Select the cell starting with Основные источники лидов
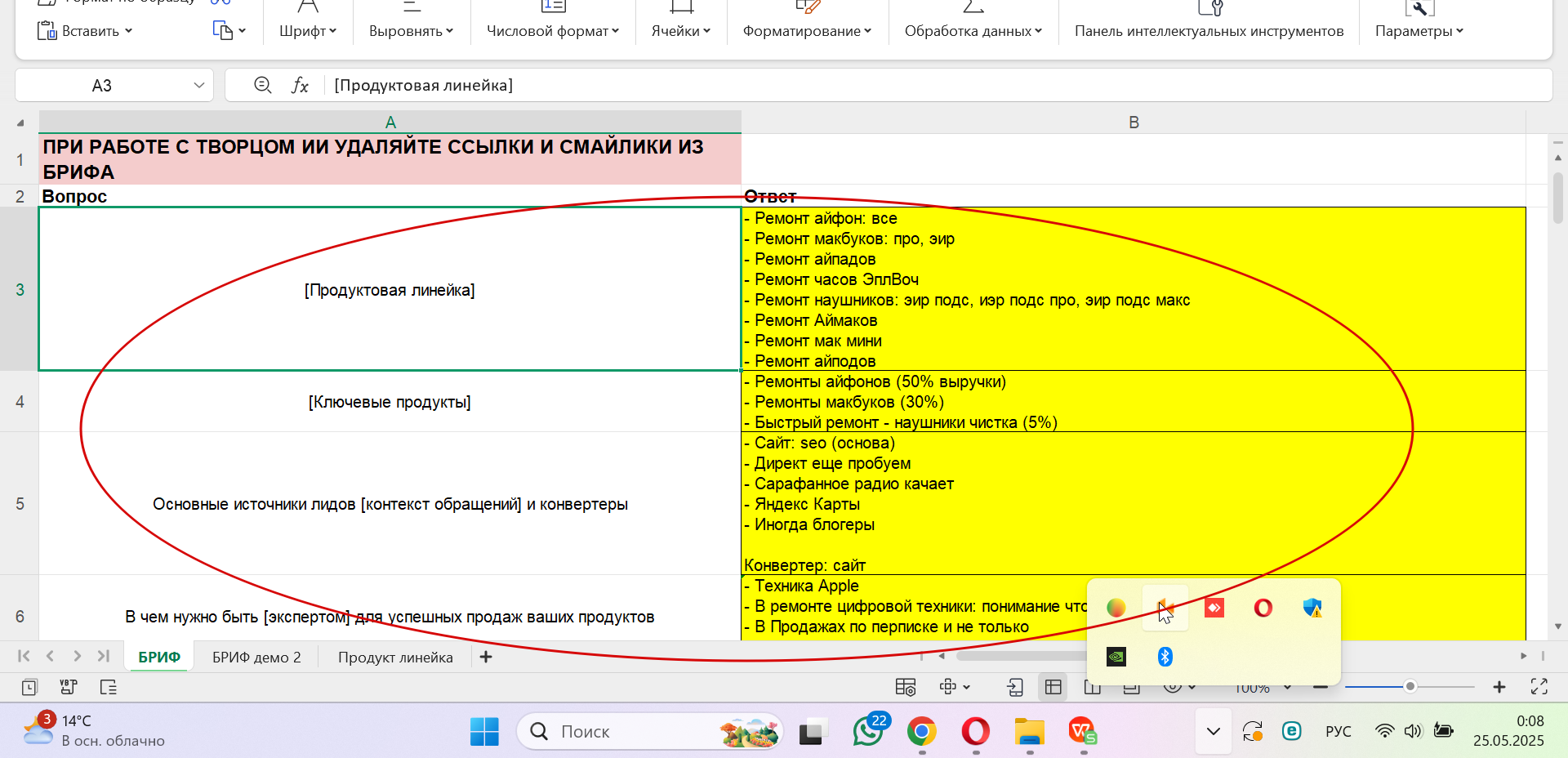Screen dimensions: 1568x758 click(x=390, y=503)
